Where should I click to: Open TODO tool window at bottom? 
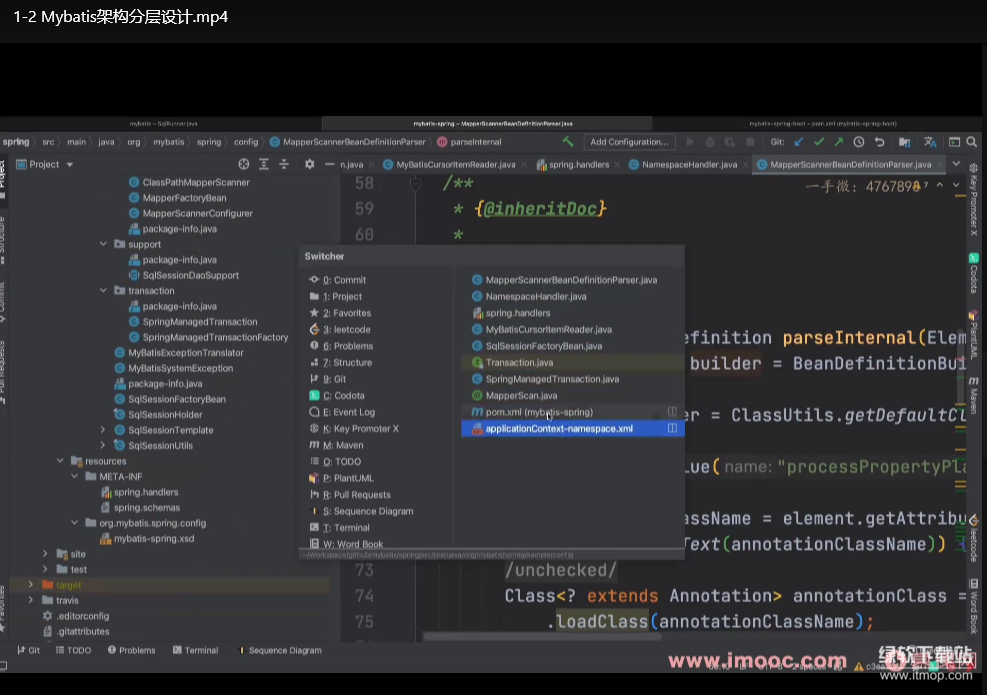(x=73, y=650)
